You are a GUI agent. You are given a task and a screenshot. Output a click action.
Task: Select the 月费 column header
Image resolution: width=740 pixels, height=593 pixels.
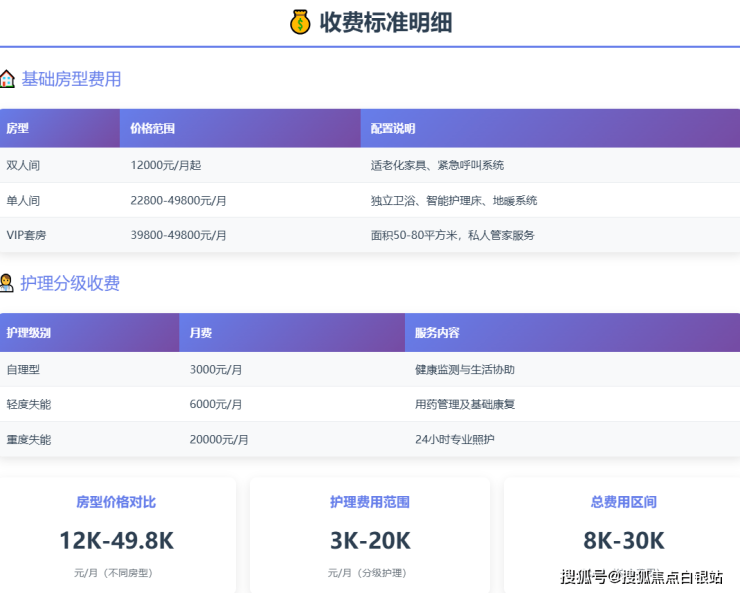(201, 332)
